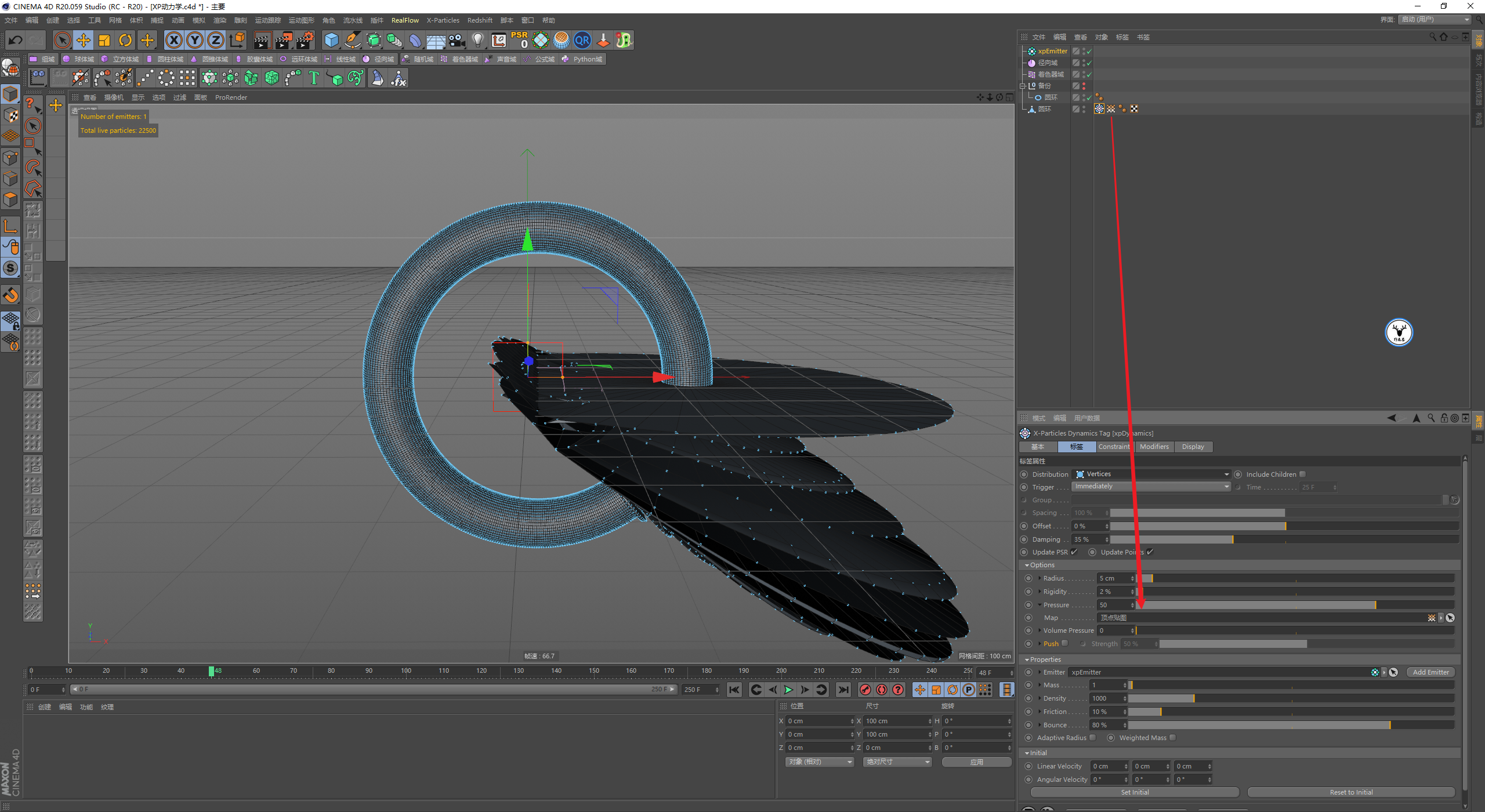1485x812 pixels.
Task: Enable the Include Children checkbox
Action: pos(1302,474)
